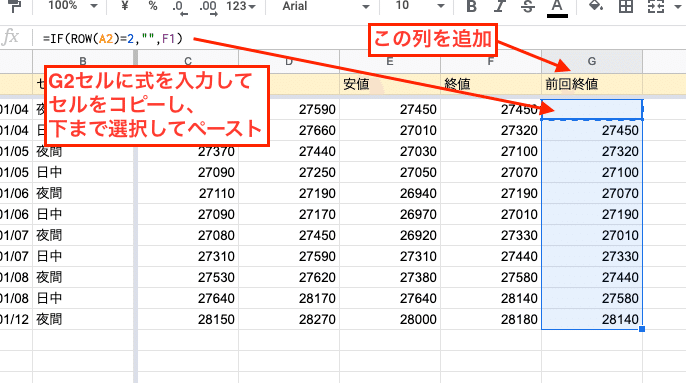The height and width of the screenshot is (383, 686).
Task: Open the font size 10 dropdown
Action: tap(420, 6)
